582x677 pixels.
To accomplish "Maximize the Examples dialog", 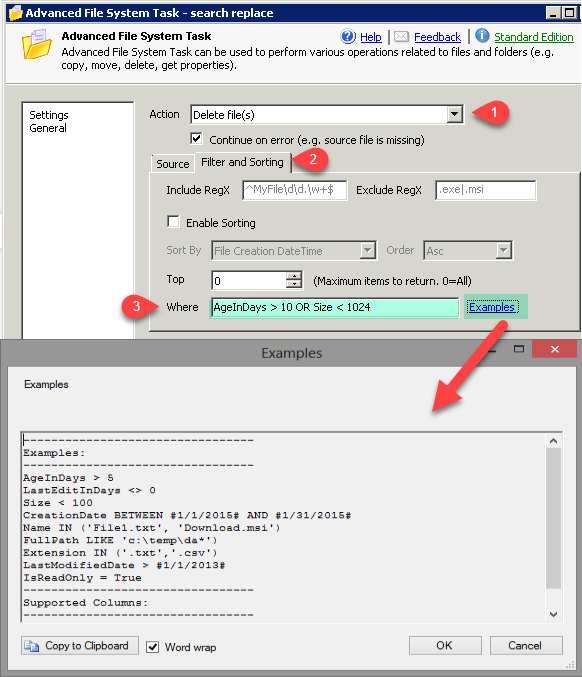I will coord(519,349).
